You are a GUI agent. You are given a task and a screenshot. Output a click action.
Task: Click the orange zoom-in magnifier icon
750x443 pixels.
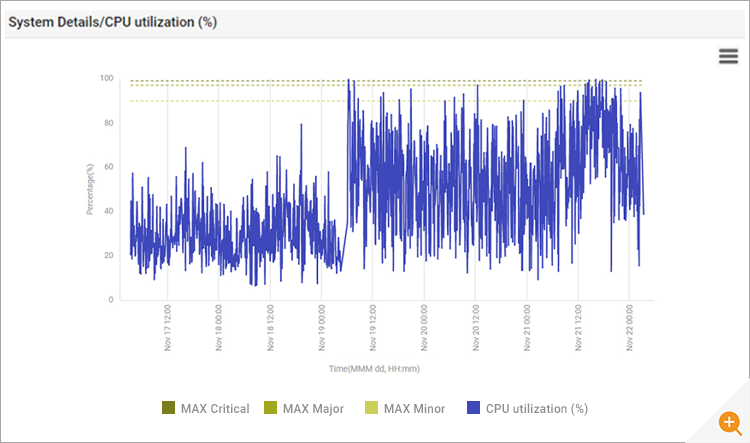729,423
